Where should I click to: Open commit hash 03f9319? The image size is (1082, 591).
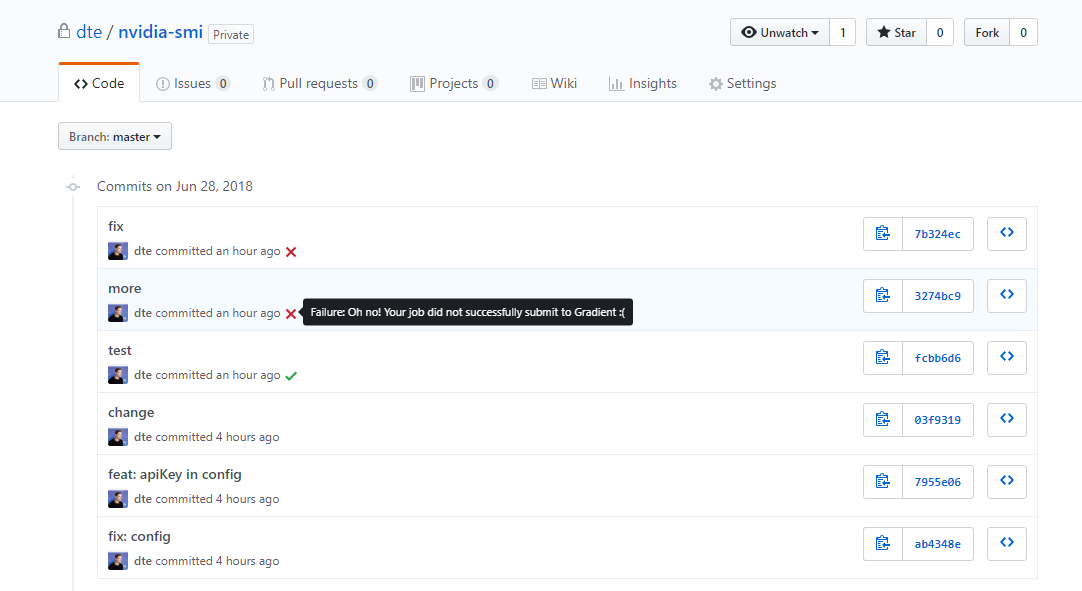(938, 420)
